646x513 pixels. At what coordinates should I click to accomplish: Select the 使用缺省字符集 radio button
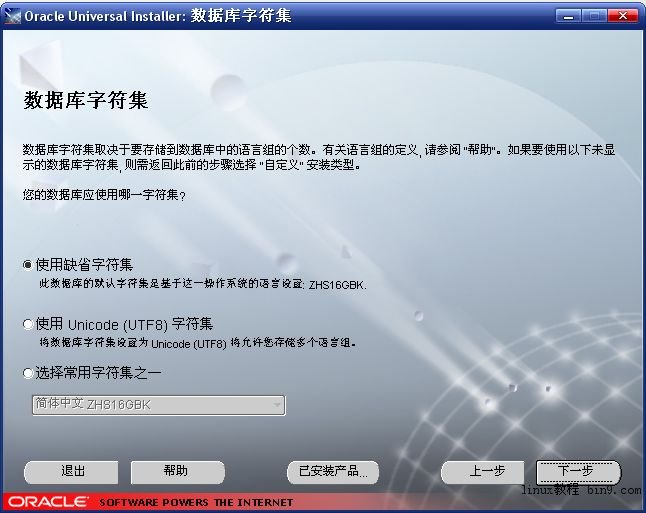click(28, 265)
